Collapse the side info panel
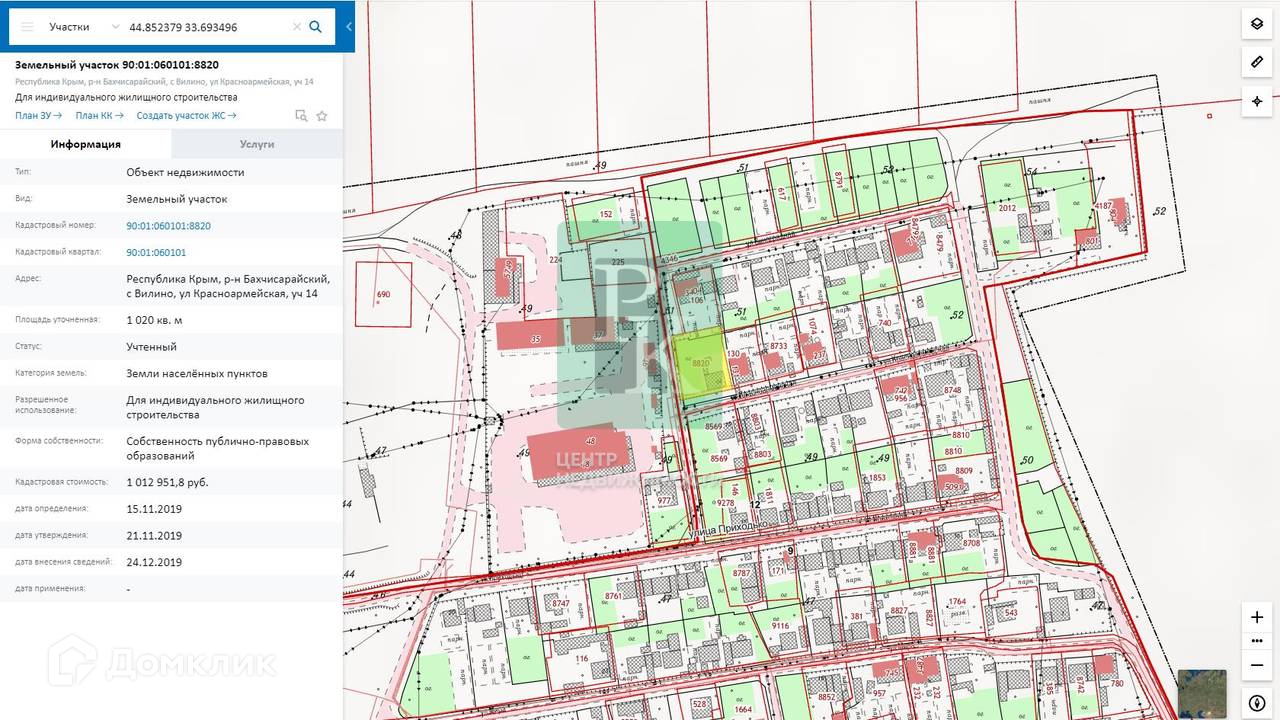The width and height of the screenshot is (1280, 720). [x=348, y=27]
